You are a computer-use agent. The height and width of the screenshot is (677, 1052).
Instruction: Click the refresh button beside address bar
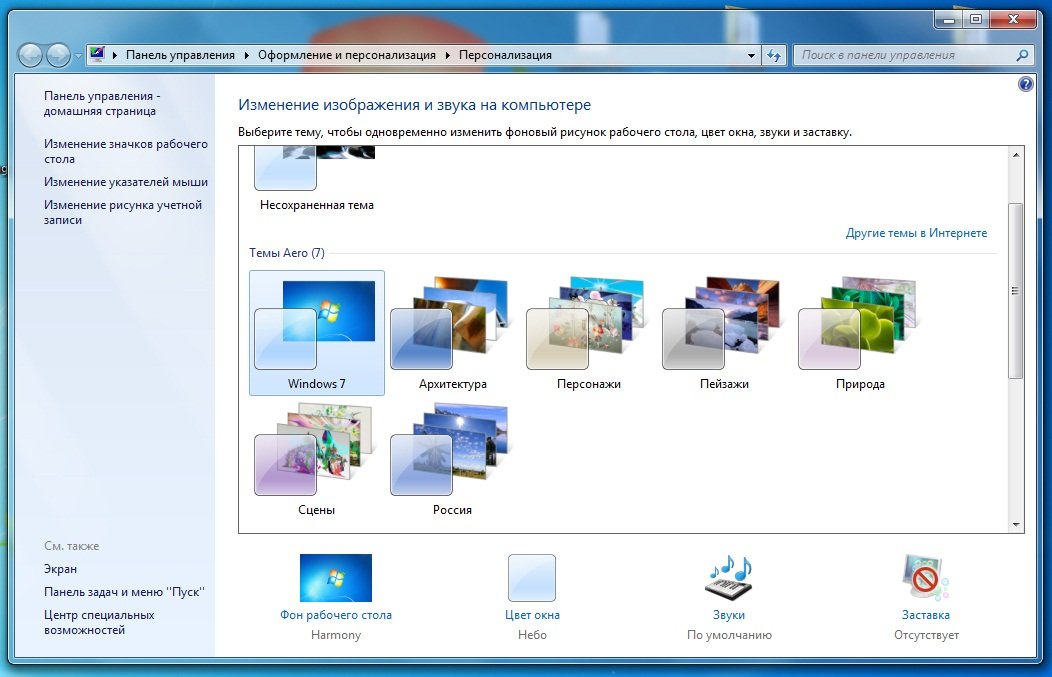[x=774, y=56]
